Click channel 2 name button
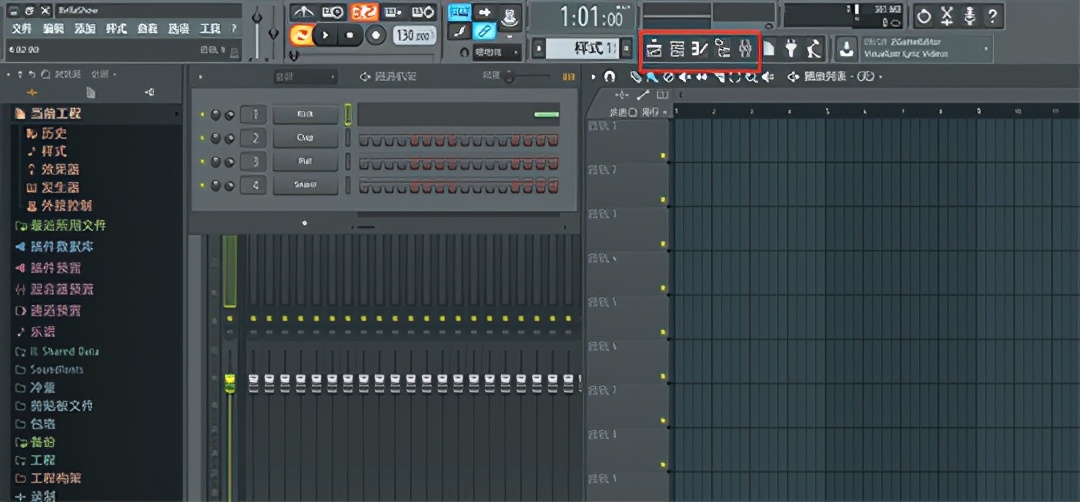The width and height of the screenshot is (1080, 502). tap(305, 138)
